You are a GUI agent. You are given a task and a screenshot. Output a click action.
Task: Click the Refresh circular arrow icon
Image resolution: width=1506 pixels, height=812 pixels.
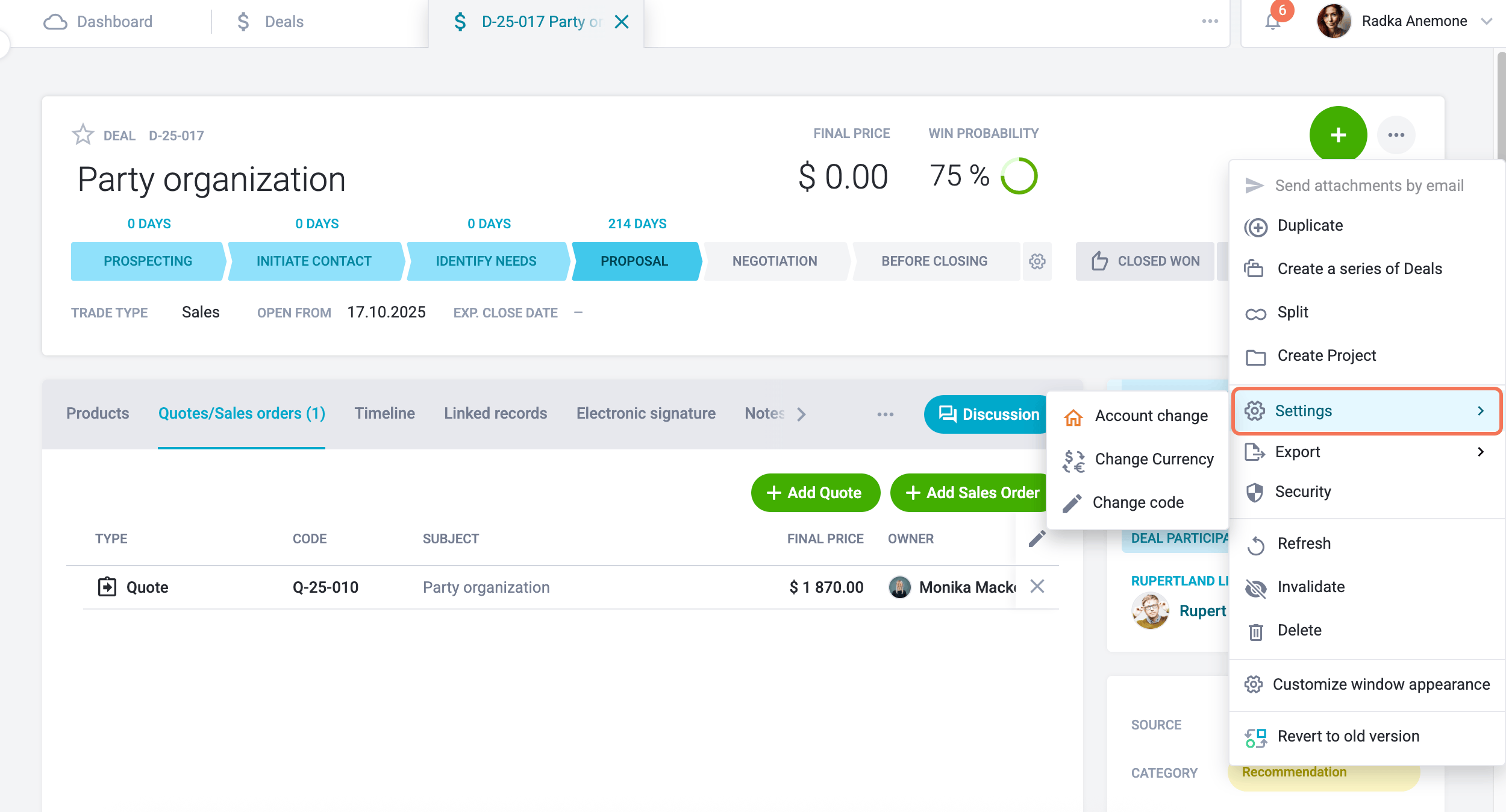(1256, 545)
